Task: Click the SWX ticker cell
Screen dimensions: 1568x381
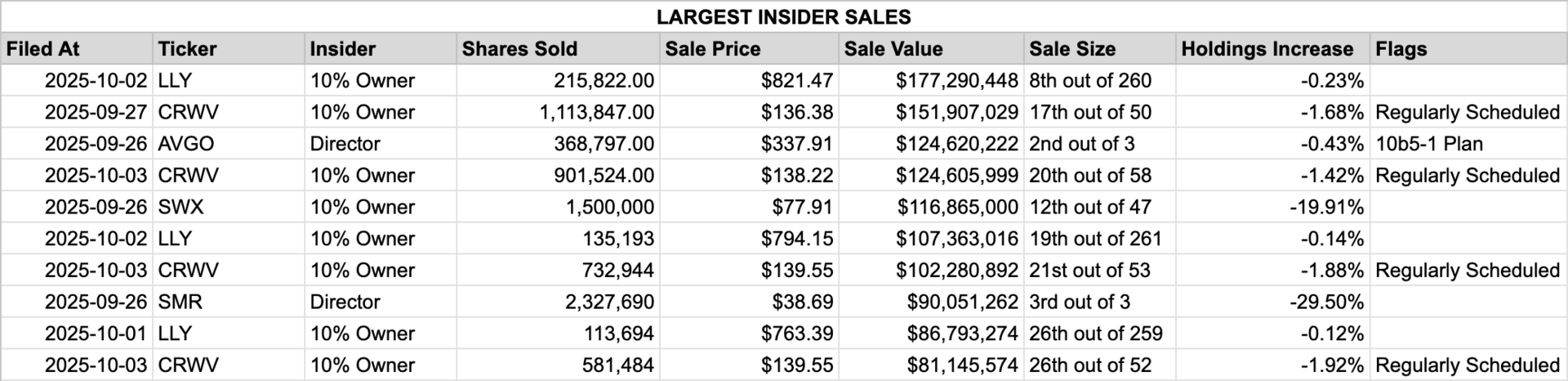Action: click(229, 207)
